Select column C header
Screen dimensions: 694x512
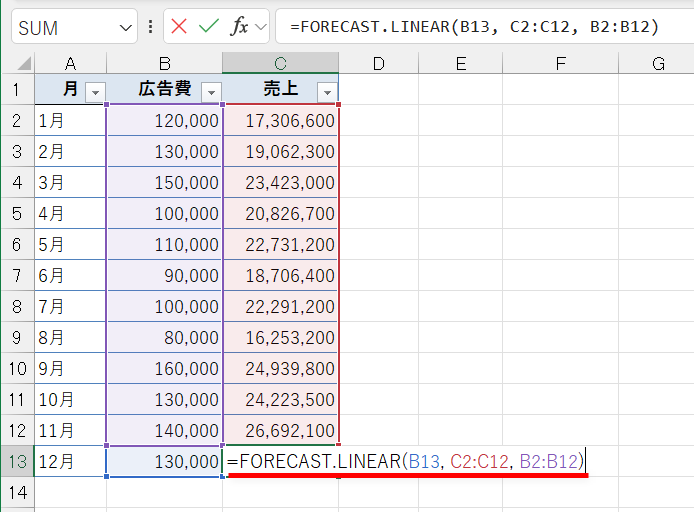pos(281,63)
